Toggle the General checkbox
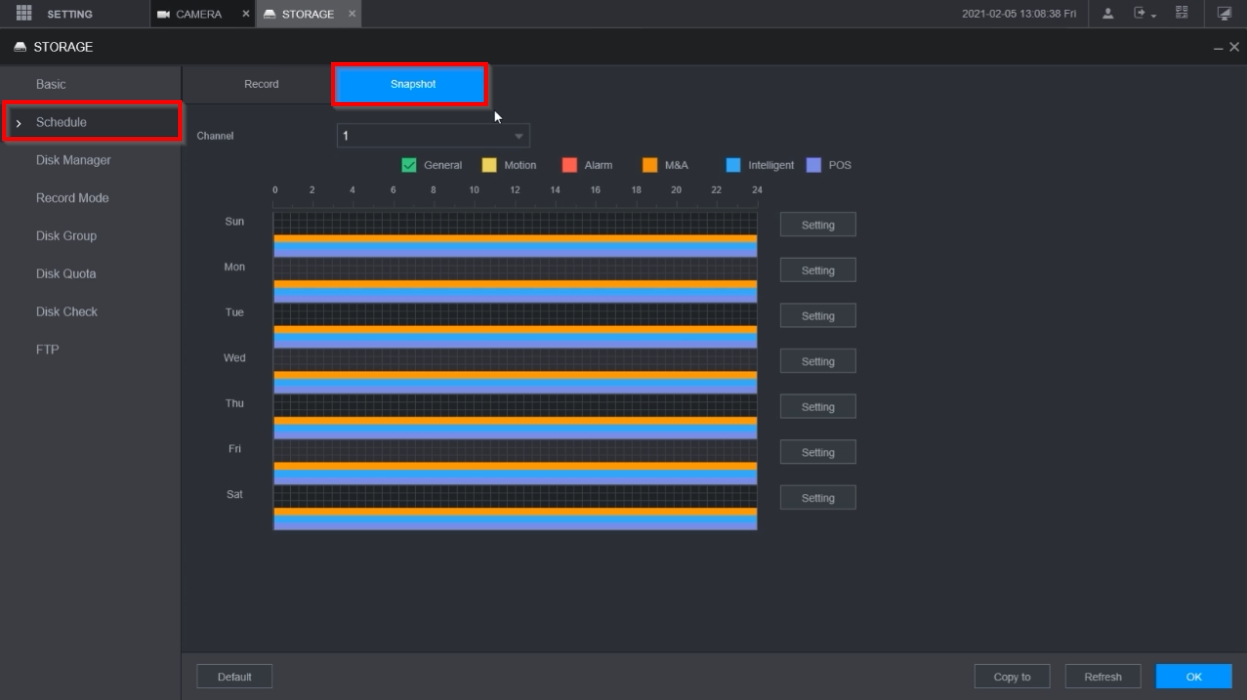Viewport: 1247px width, 700px height. coord(409,166)
